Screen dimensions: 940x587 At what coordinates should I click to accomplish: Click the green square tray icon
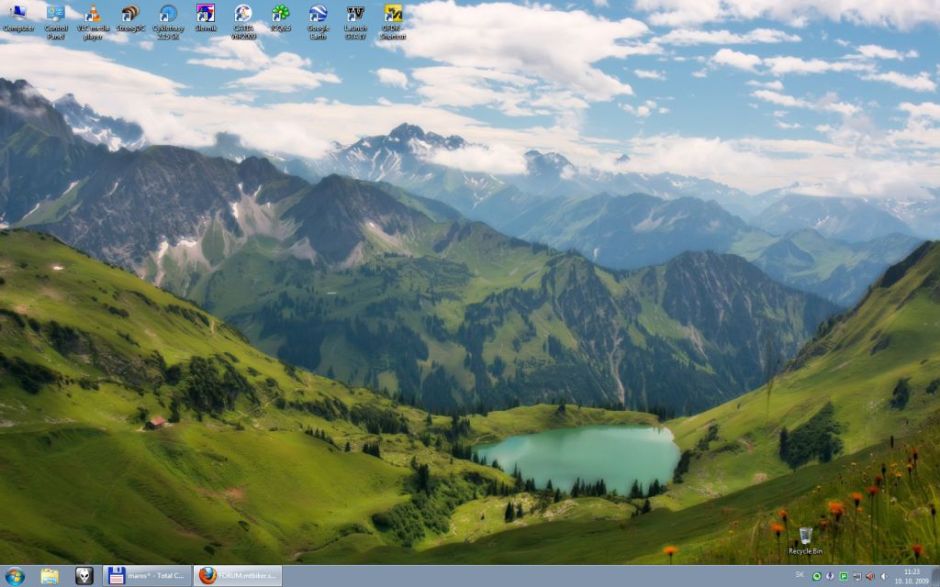point(843,576)
